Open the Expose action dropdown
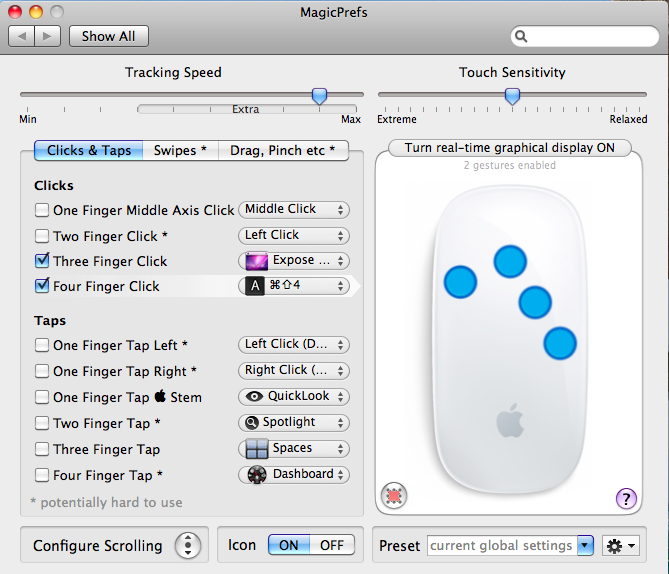Image resolution: width=669 pixels, height=574 pixels. (294, 261)
